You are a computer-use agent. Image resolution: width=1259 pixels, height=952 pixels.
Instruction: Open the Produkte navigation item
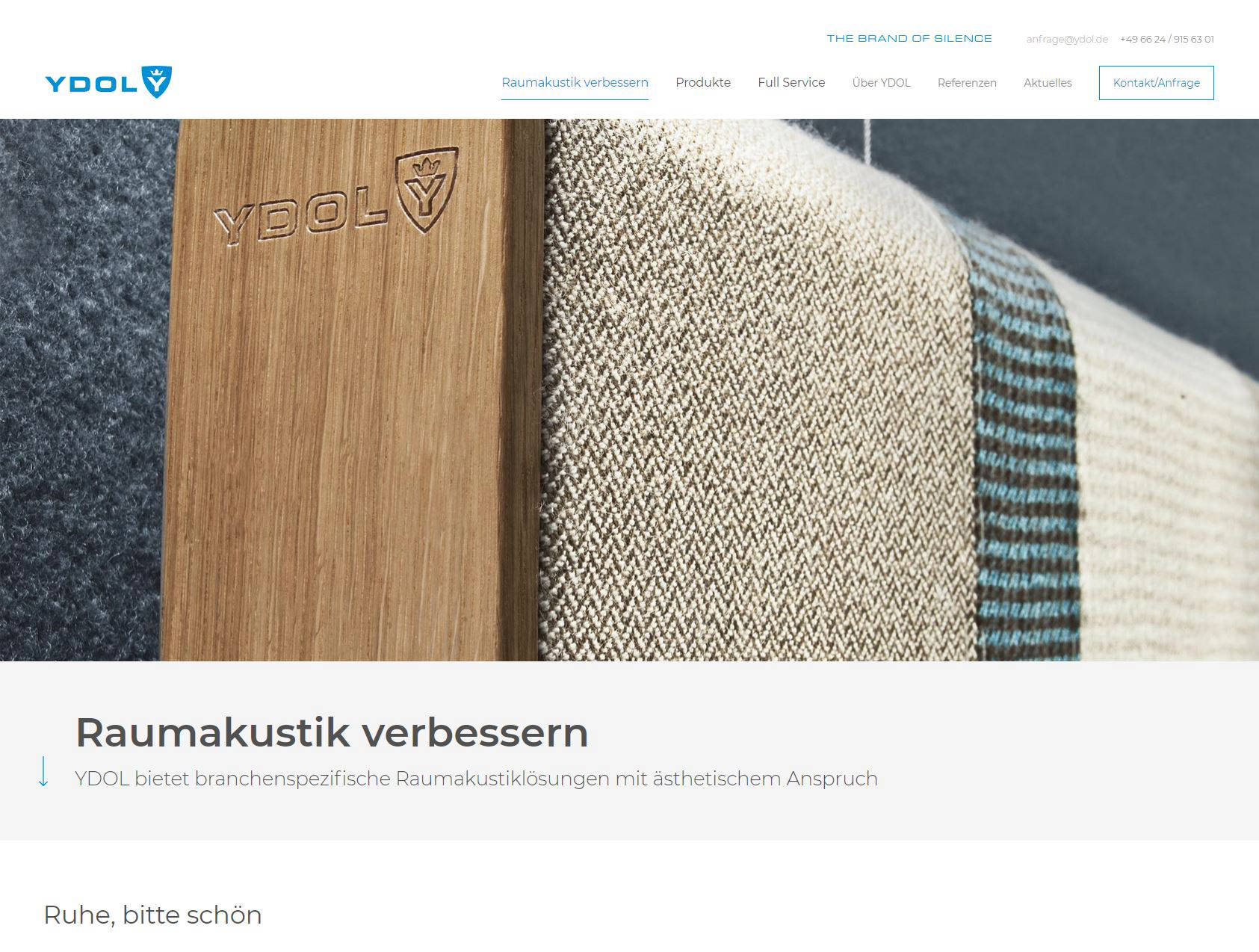703,82
